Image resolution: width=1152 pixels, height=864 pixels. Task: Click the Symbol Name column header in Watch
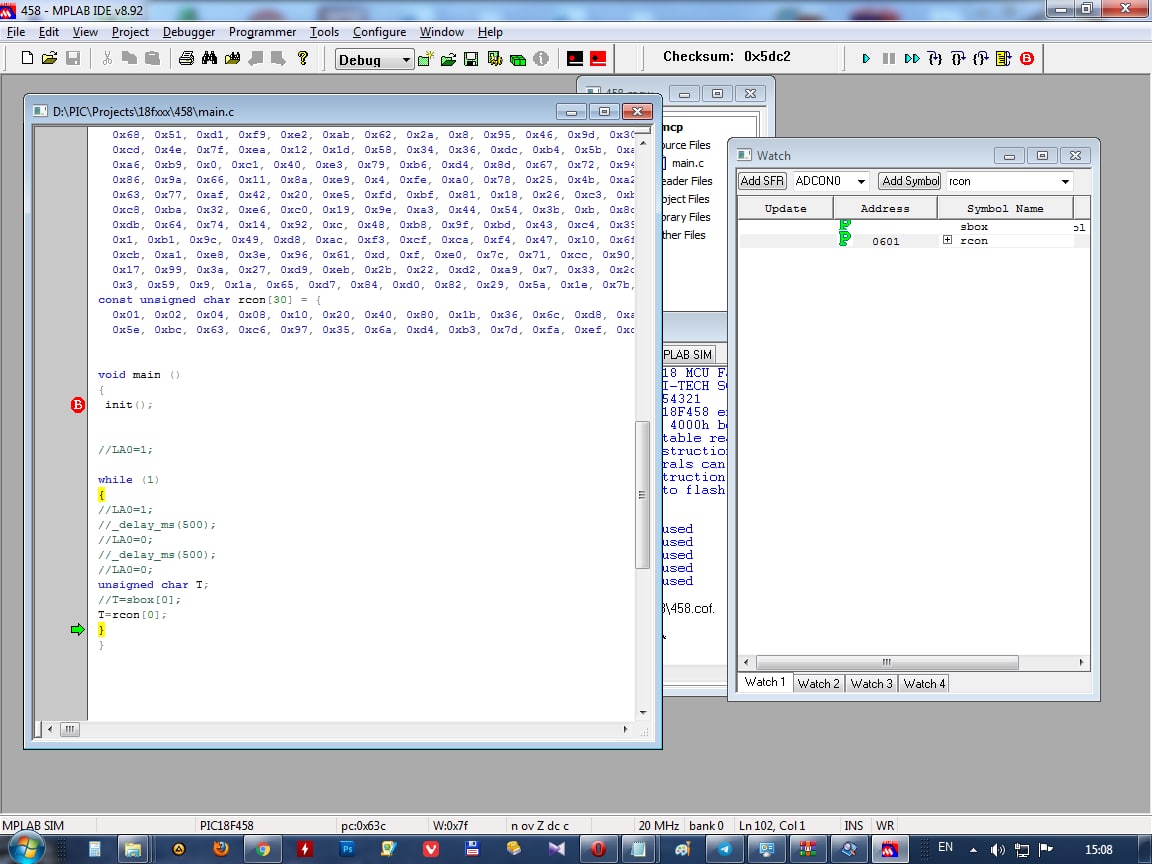pyautogui.click(x=1005, y=209)
